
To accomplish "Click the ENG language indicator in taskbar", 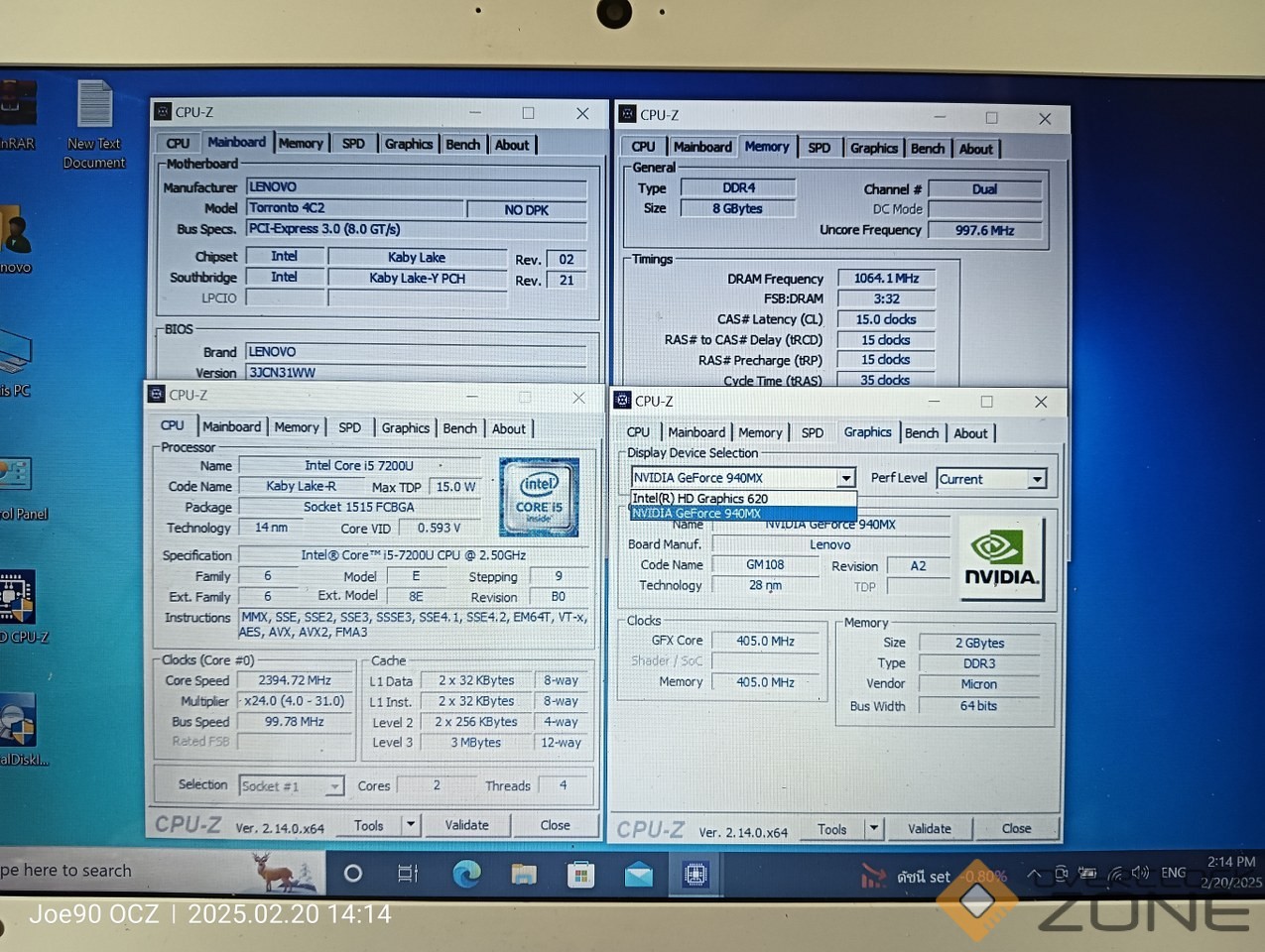I will (x=1174, y=873).
